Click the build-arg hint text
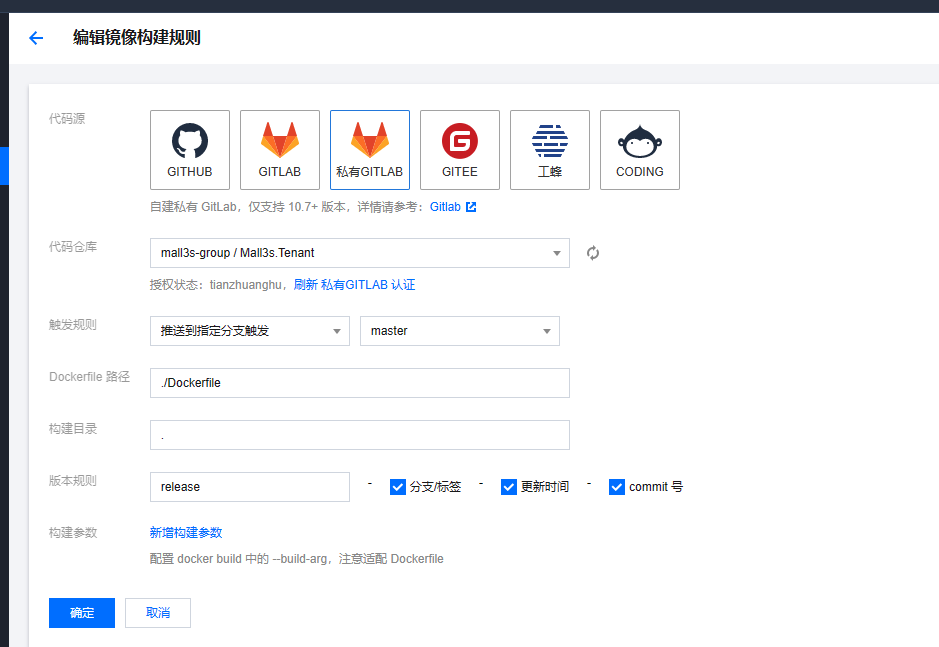Screen dimensions: 939x647 click(296, 559)
